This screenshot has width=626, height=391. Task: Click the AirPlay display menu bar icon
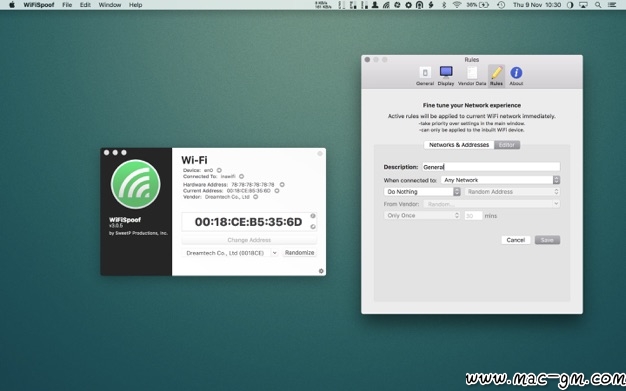(583, 5)
